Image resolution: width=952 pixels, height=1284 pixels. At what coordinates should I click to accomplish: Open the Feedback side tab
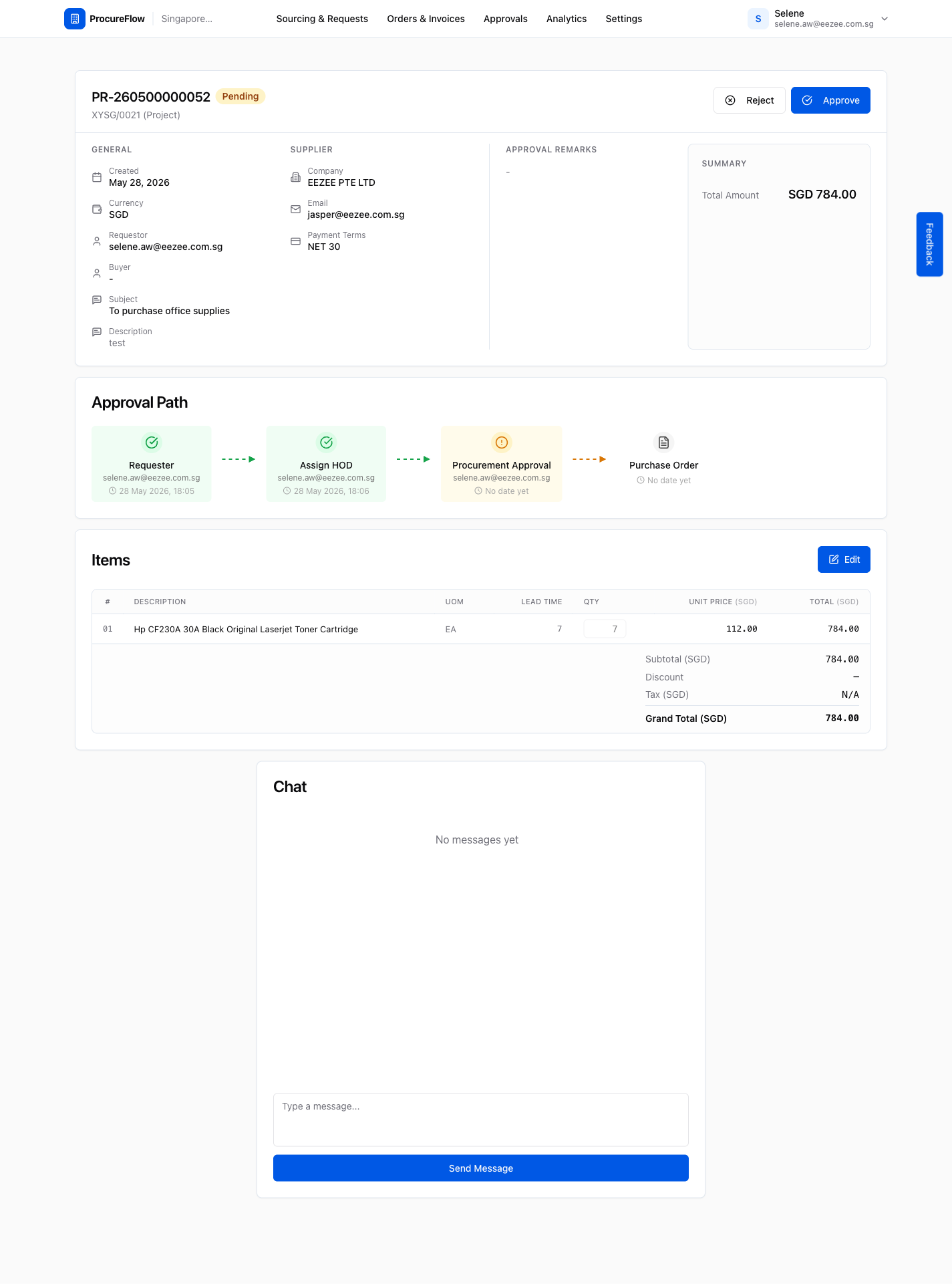[x=929, y=244]
